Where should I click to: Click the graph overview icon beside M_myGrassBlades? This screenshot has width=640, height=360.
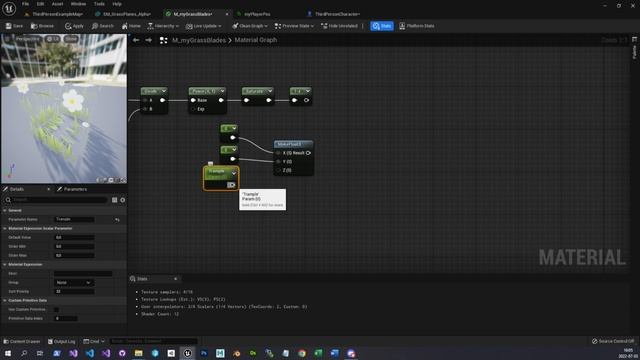point(163,40)
